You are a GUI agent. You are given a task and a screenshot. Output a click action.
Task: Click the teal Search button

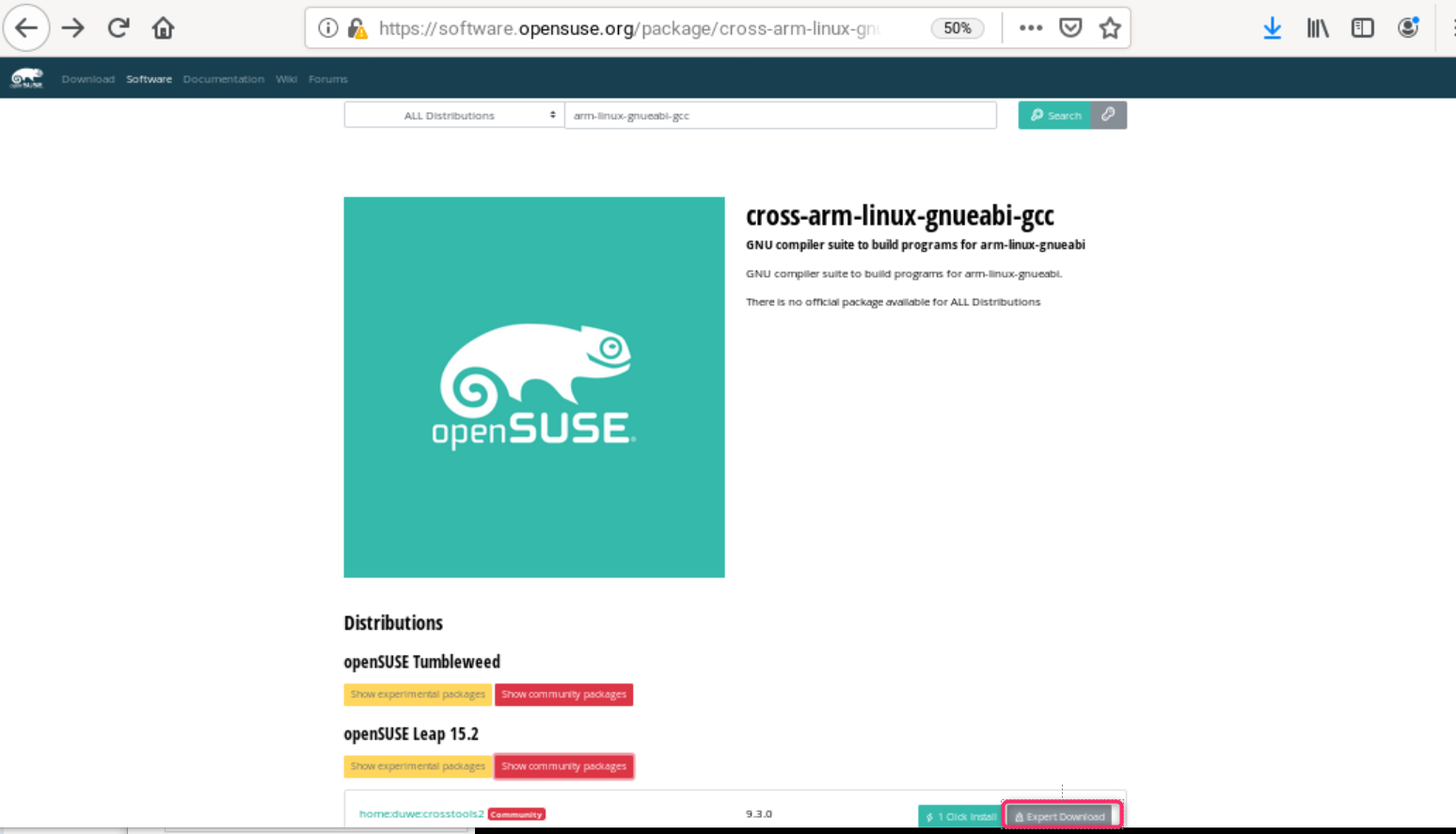[1054, 115]
